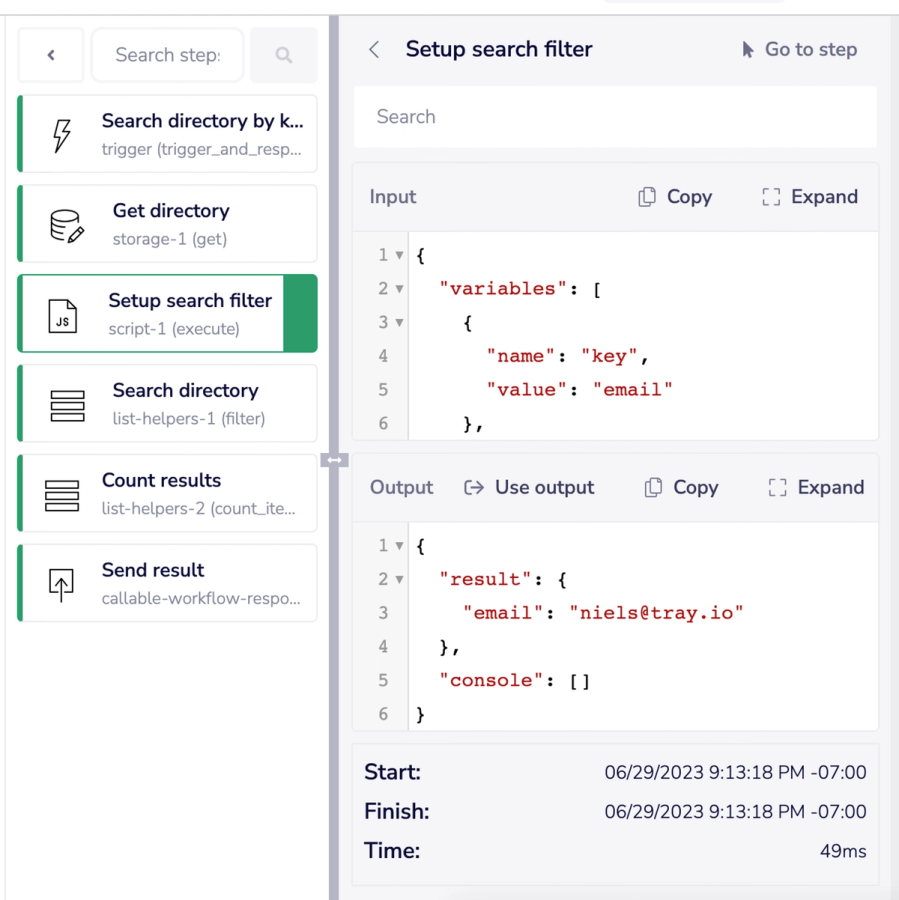The width and height of the screenshot is (899, 900).
Task: Click the Finish timestamp value
Action: point(735,812)
